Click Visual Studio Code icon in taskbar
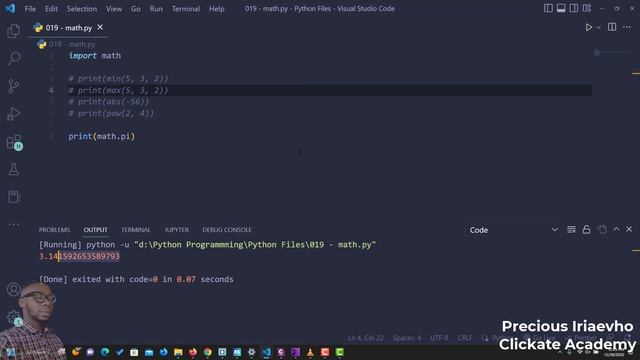640x360 pixels. [267, 352]
